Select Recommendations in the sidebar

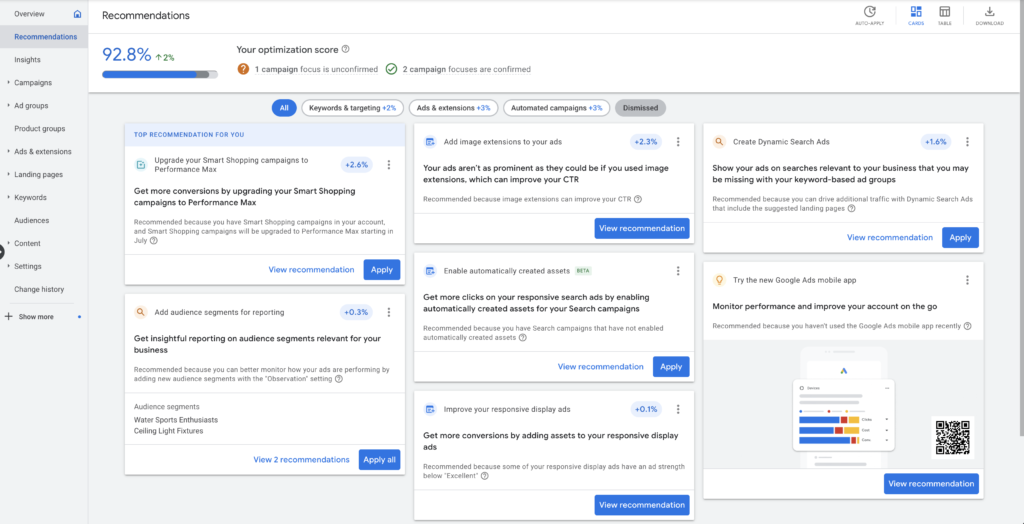click(46, 37)
